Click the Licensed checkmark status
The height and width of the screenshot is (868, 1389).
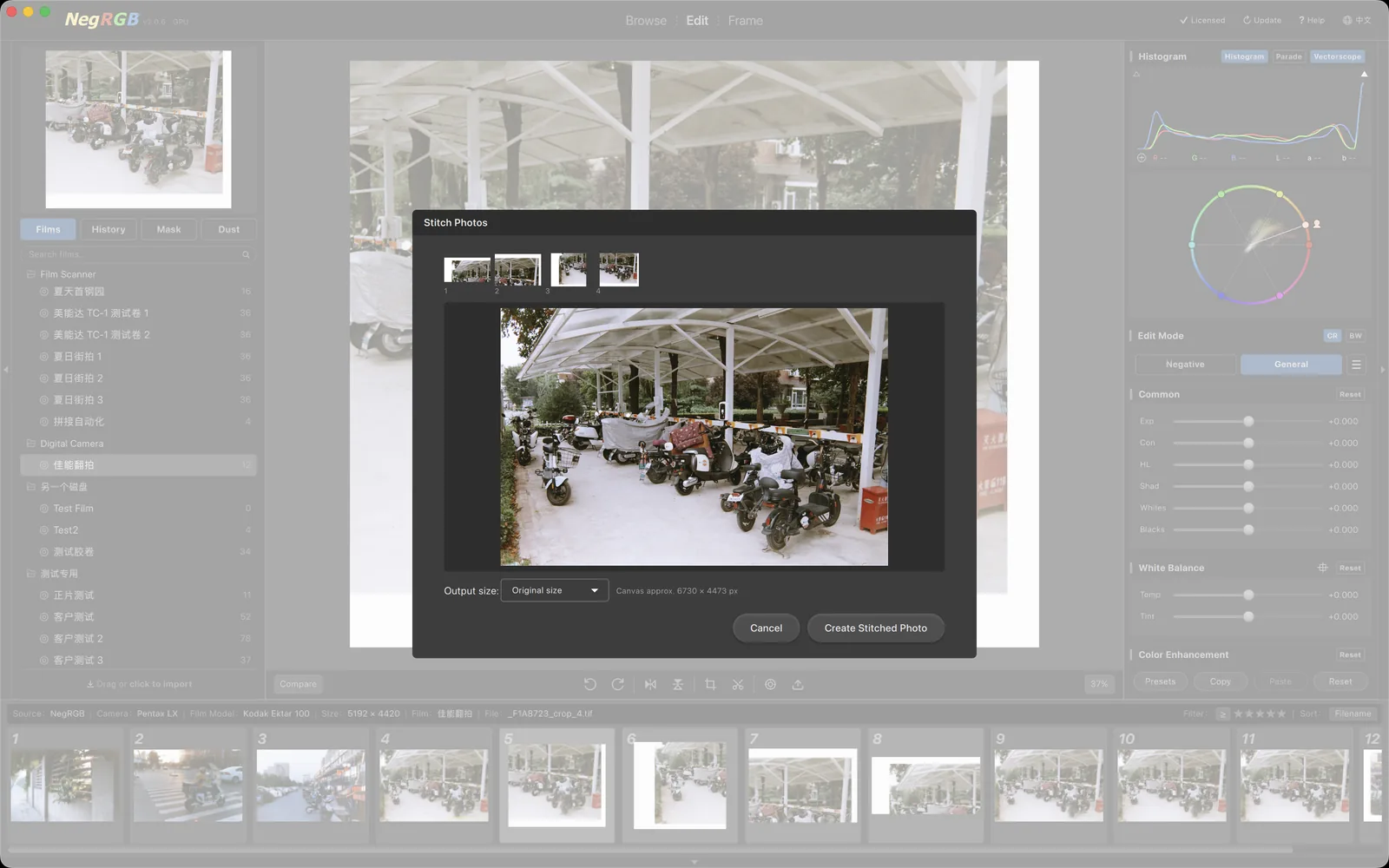click(1202, 20)
